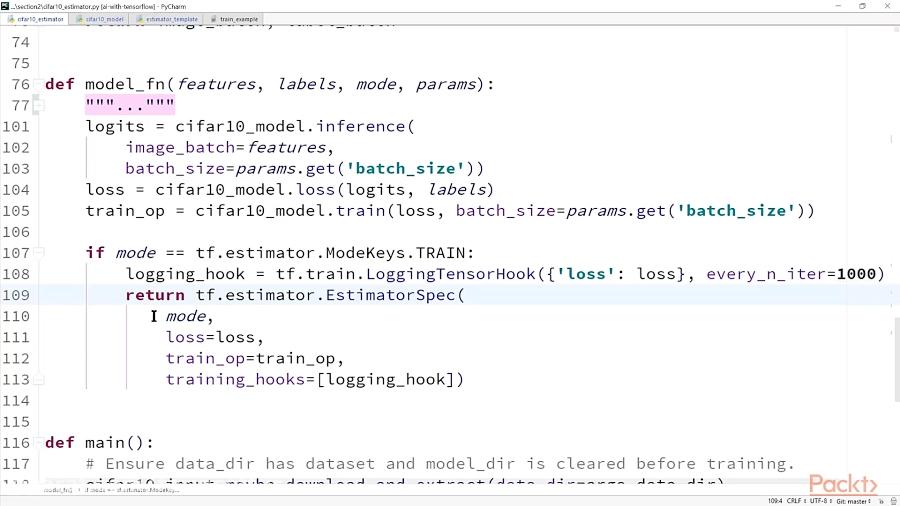The image size is (900, 506).
Task: Collapse the main function at line 116
Action: pyautogui.click(x=40, y=443)
